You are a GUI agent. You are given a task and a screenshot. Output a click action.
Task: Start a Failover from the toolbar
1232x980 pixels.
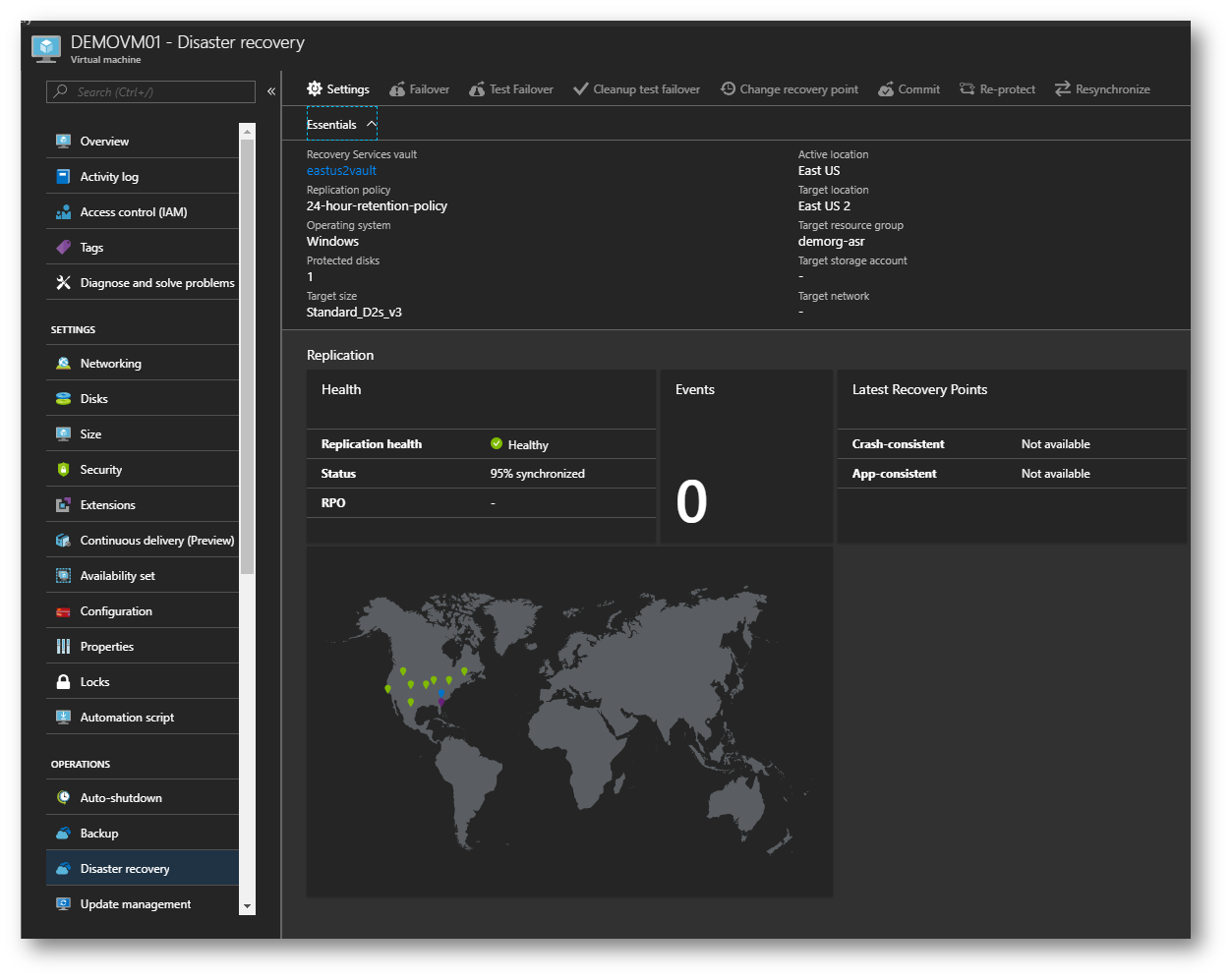click(419, 88)
